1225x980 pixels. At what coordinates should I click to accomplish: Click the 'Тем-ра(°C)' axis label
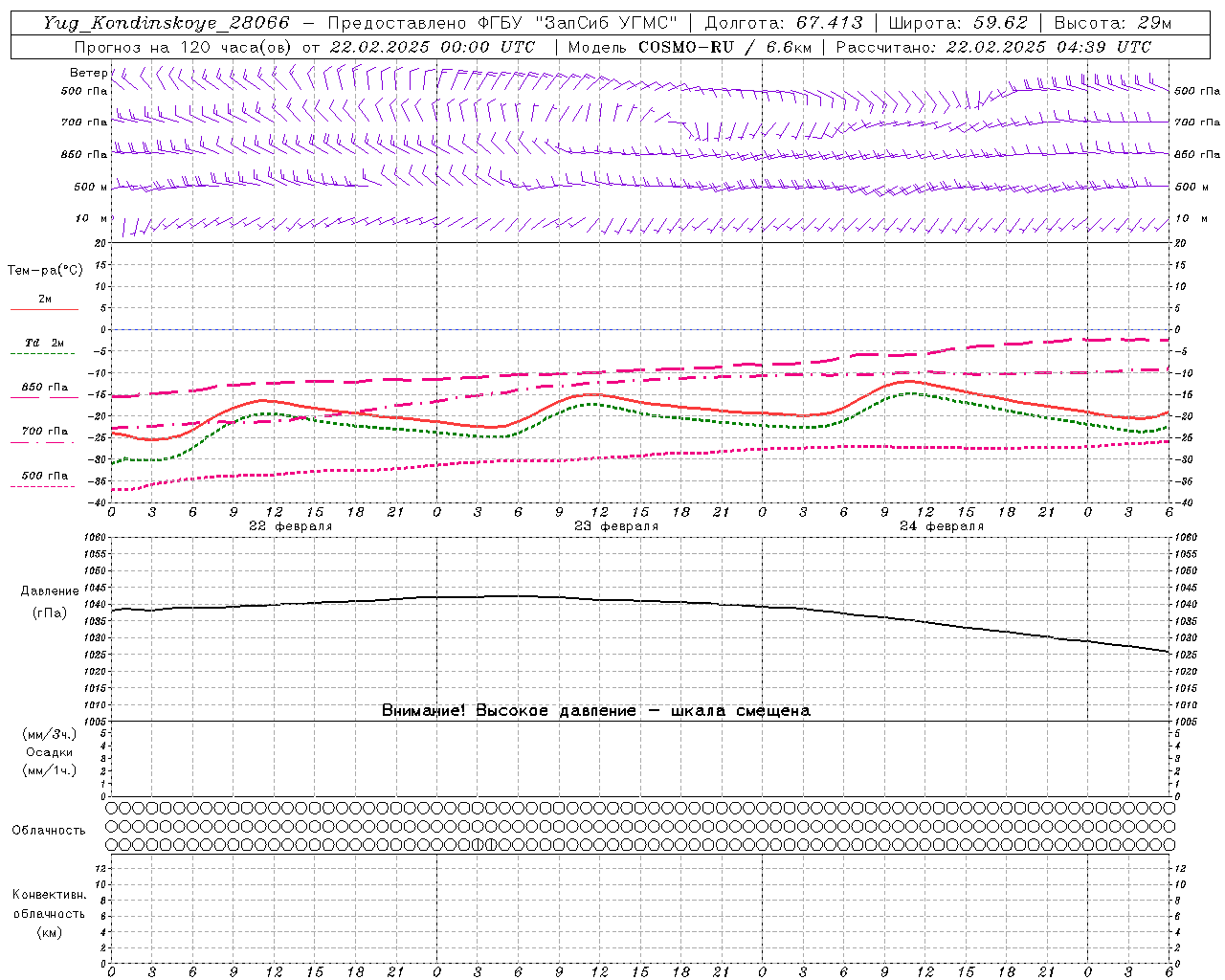(45, 271)
